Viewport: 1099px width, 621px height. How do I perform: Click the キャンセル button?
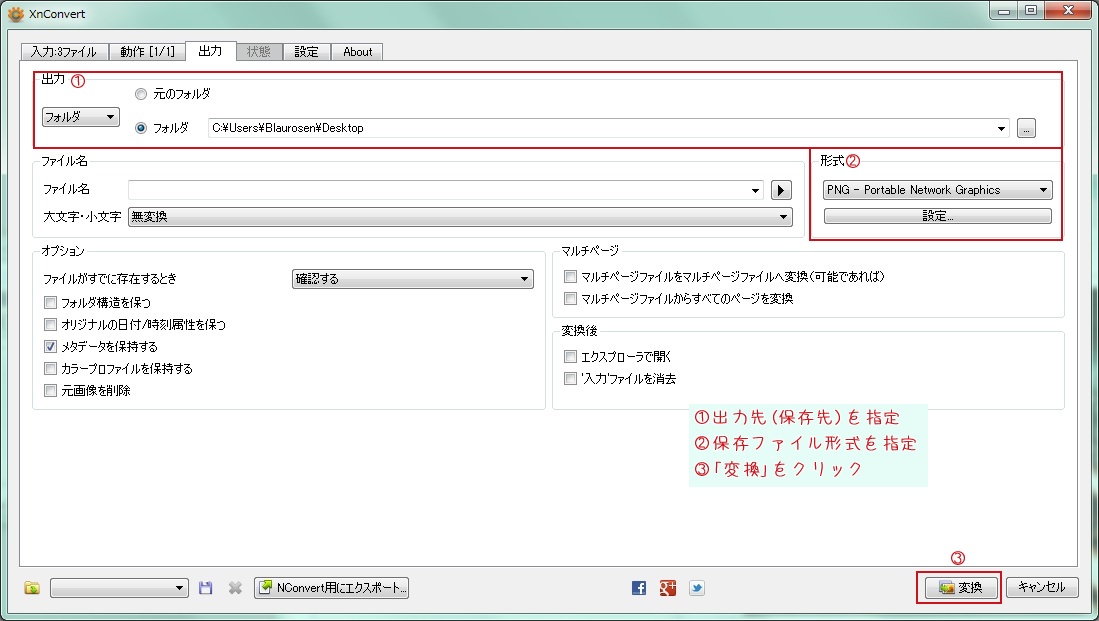tap(1042, 587)
